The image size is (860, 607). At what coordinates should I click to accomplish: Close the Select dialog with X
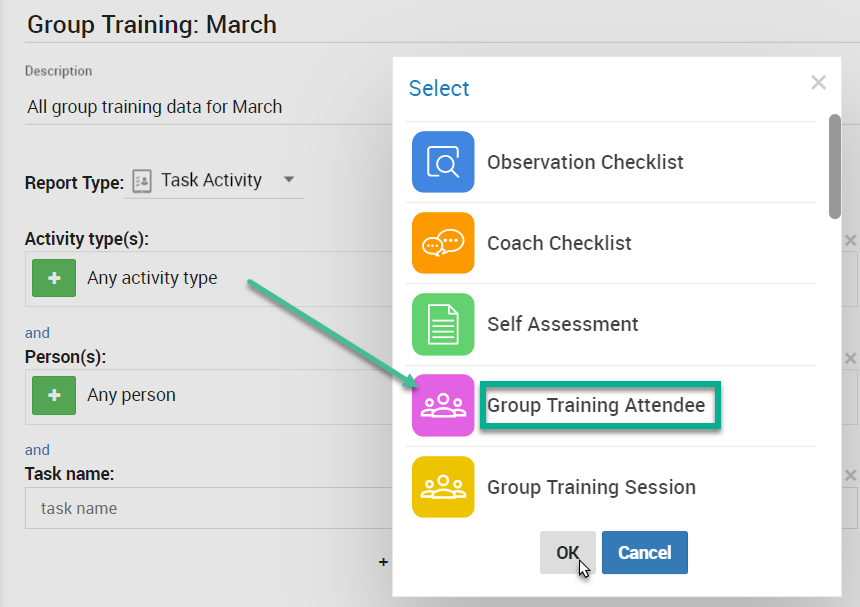[x=818, y=83]
